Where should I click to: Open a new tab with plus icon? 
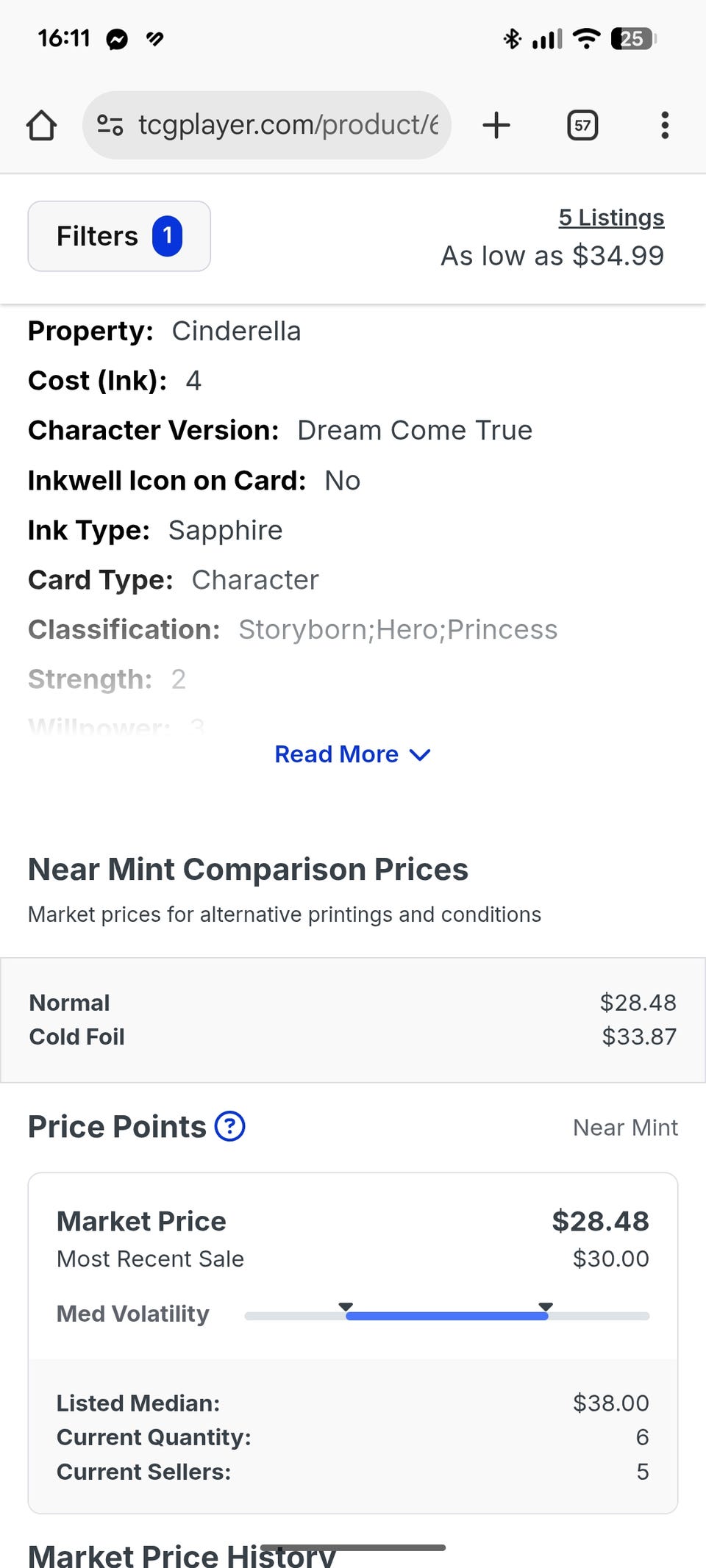pos(496,125)
